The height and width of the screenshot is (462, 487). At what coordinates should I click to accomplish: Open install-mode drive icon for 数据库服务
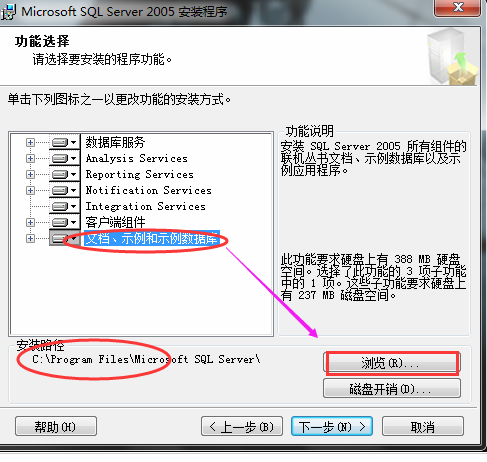pyautogui.click(x=65, y=143)
